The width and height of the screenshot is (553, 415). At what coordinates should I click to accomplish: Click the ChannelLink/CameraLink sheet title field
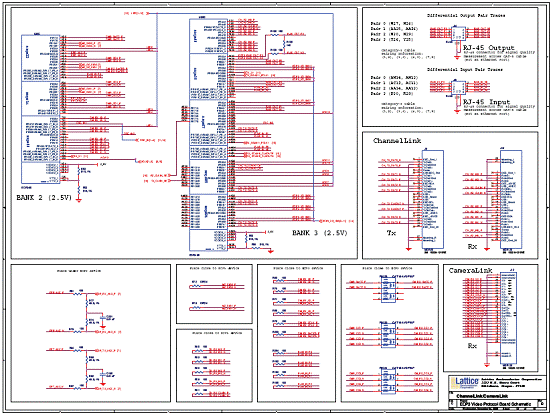[x=482, y=396]
